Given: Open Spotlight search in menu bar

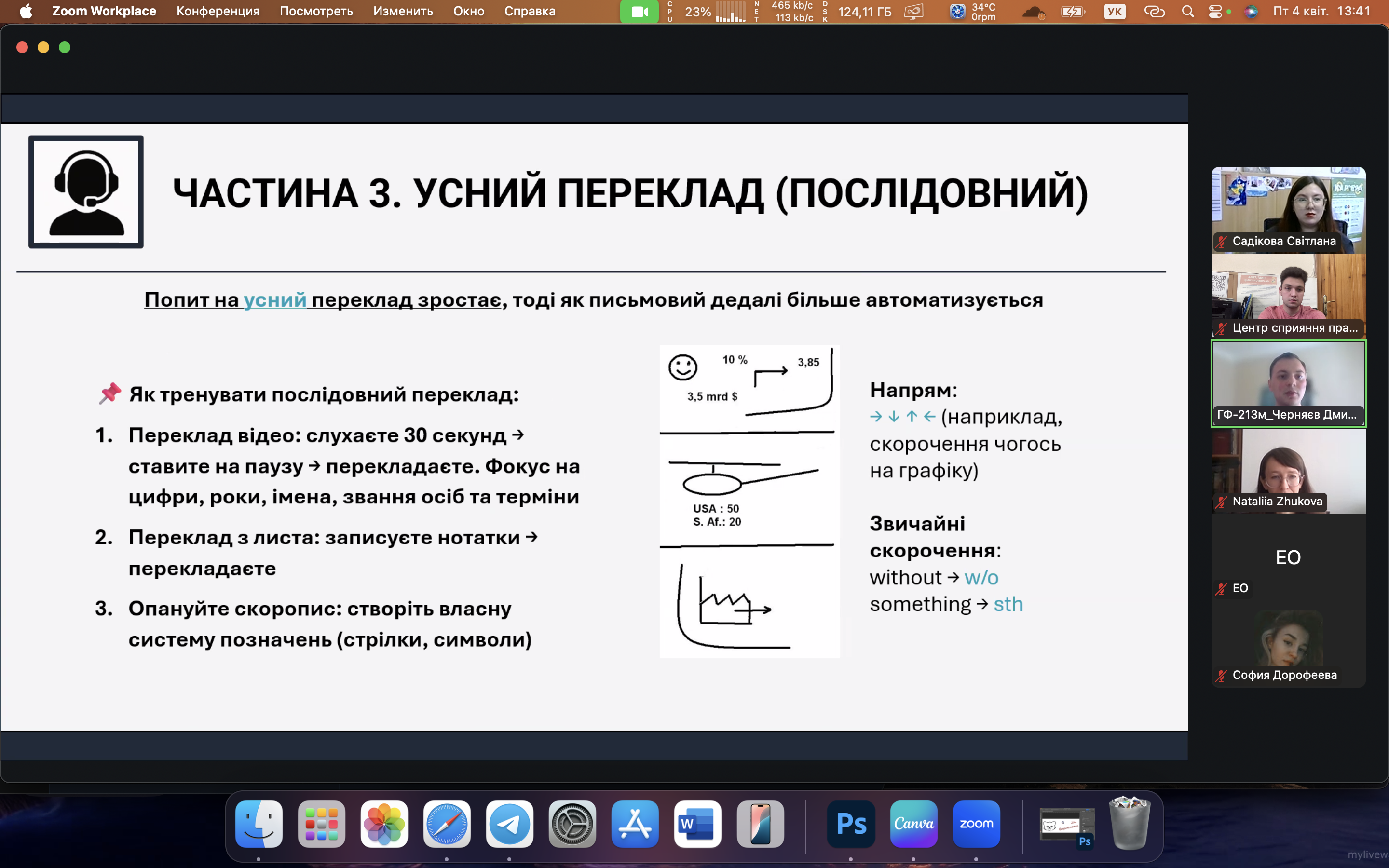Looking at the screenshot, I should [x=1187, y=12].
